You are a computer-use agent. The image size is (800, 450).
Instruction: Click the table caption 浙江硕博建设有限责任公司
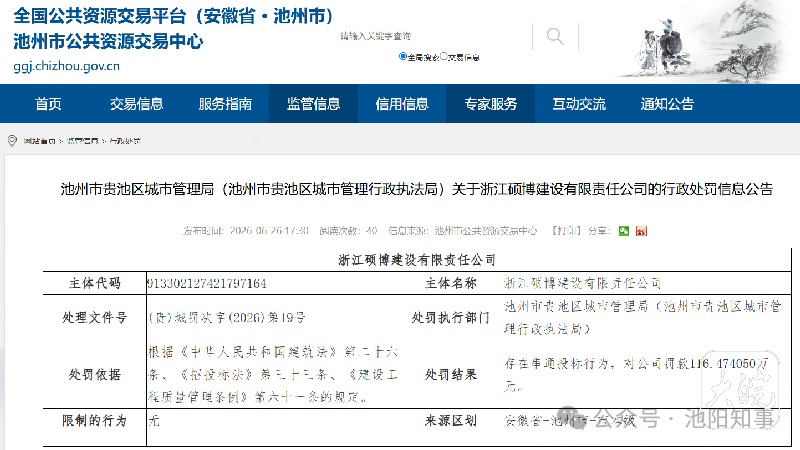[x=417, y=260]
